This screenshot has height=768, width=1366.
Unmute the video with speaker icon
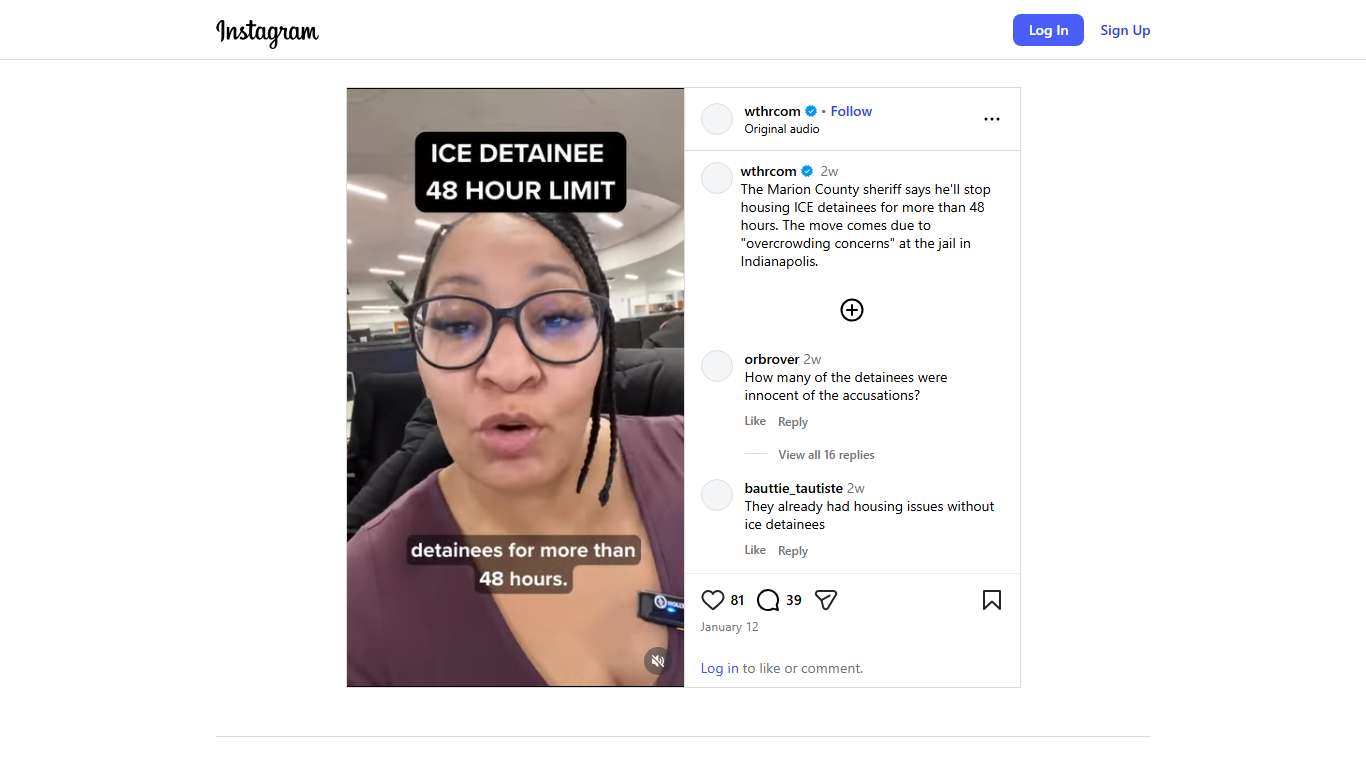coord(658,661)
